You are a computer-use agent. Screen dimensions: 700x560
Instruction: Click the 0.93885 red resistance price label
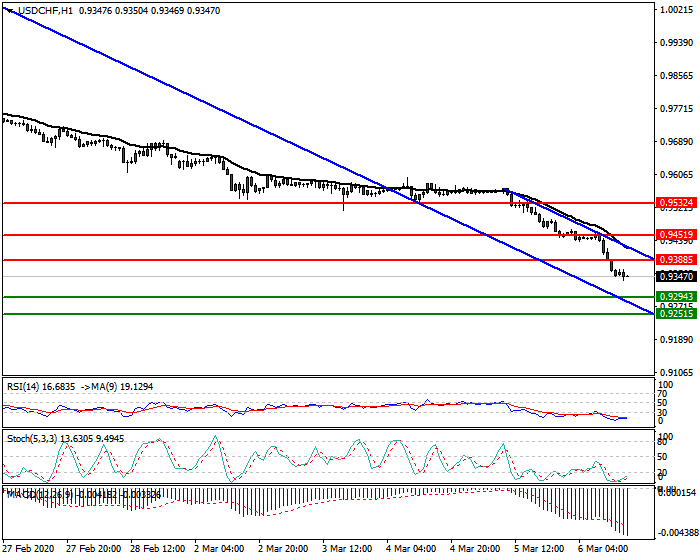676,259
